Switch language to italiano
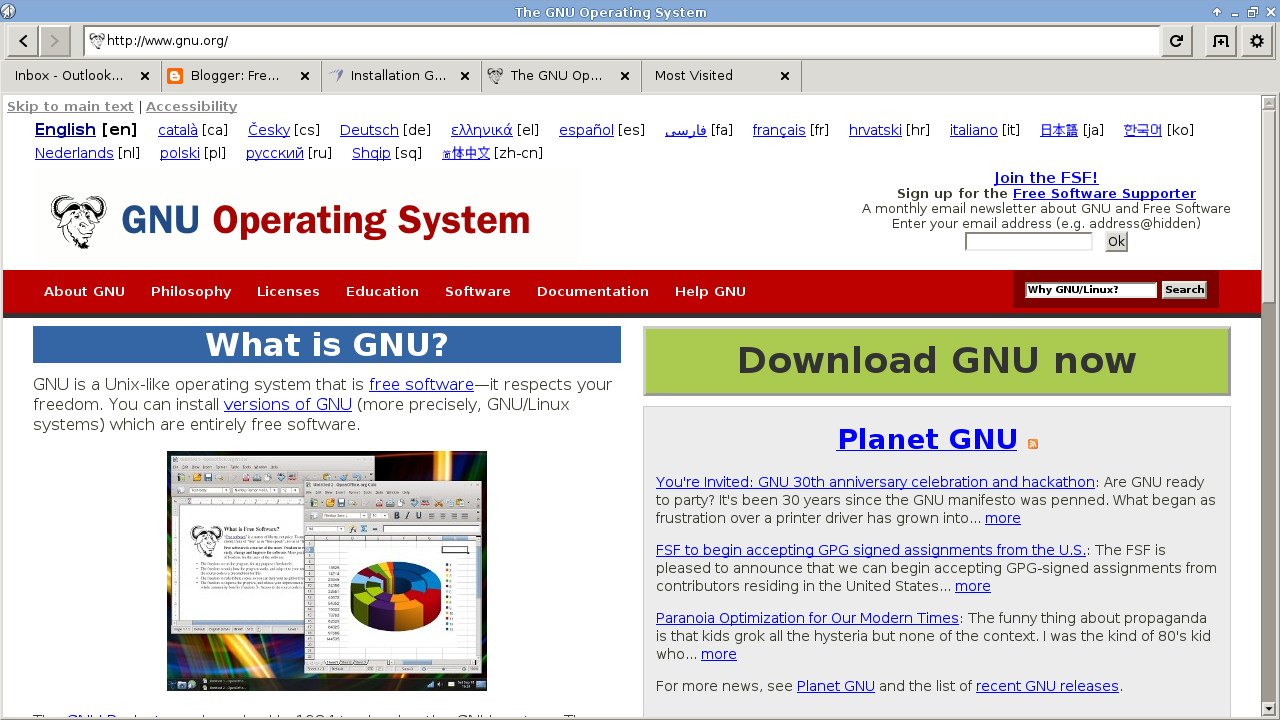 tap(974, 130)
